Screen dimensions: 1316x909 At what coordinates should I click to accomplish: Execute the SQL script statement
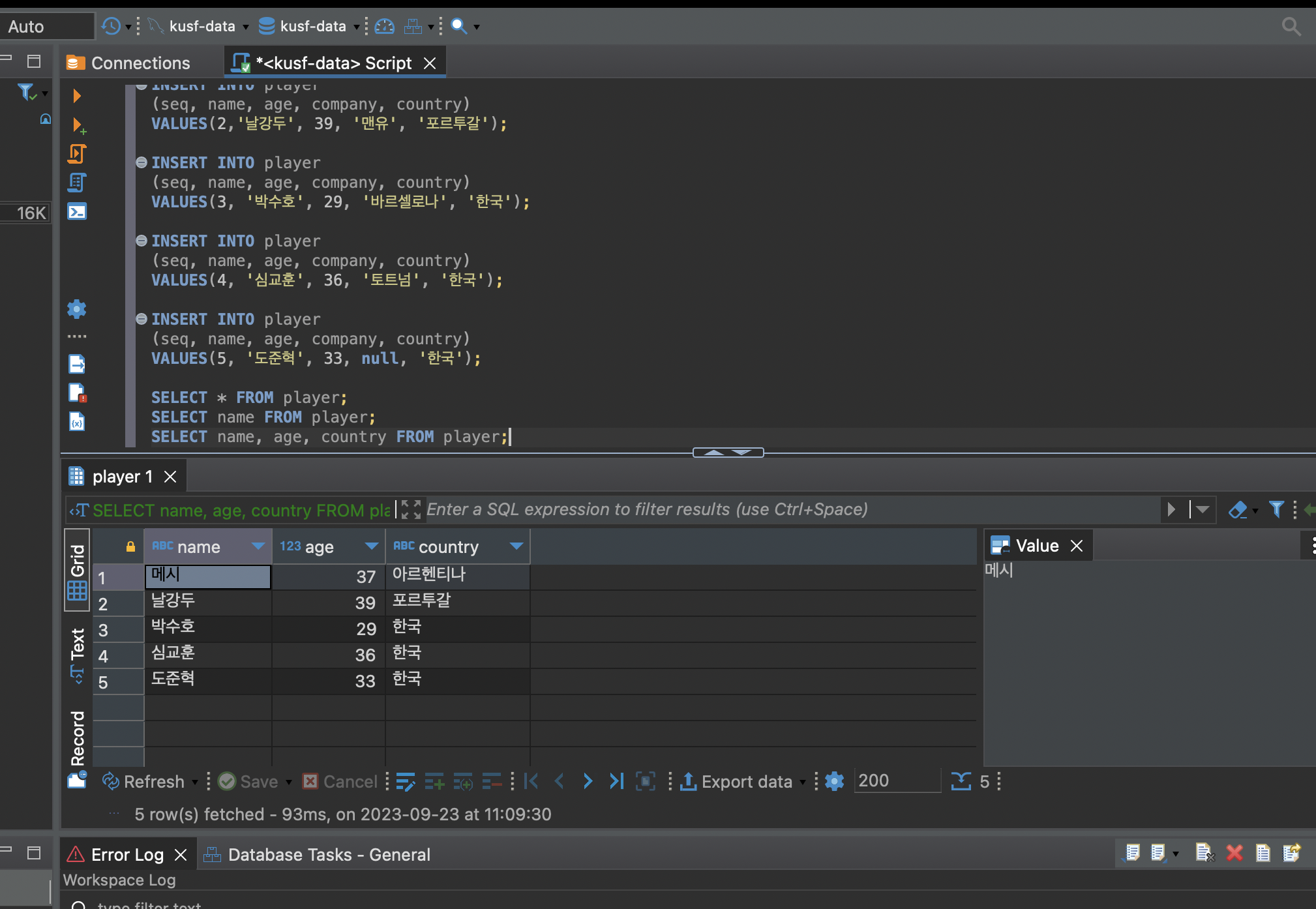pos(77,96)
